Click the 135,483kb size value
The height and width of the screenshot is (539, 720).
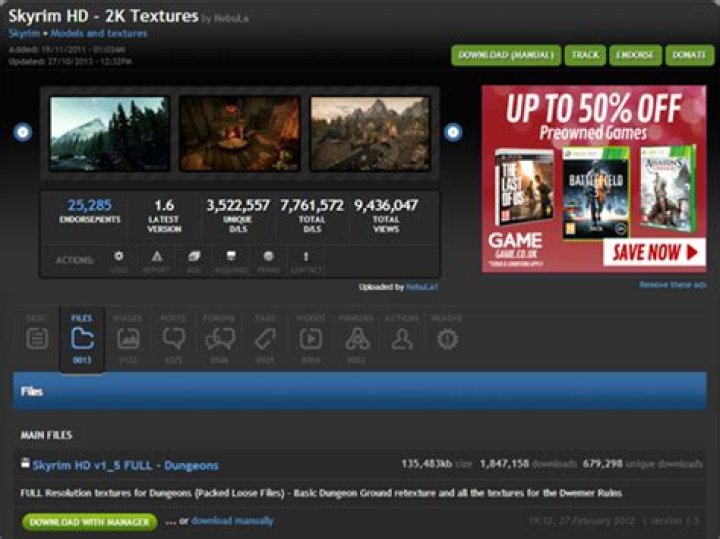pos(427,464)
